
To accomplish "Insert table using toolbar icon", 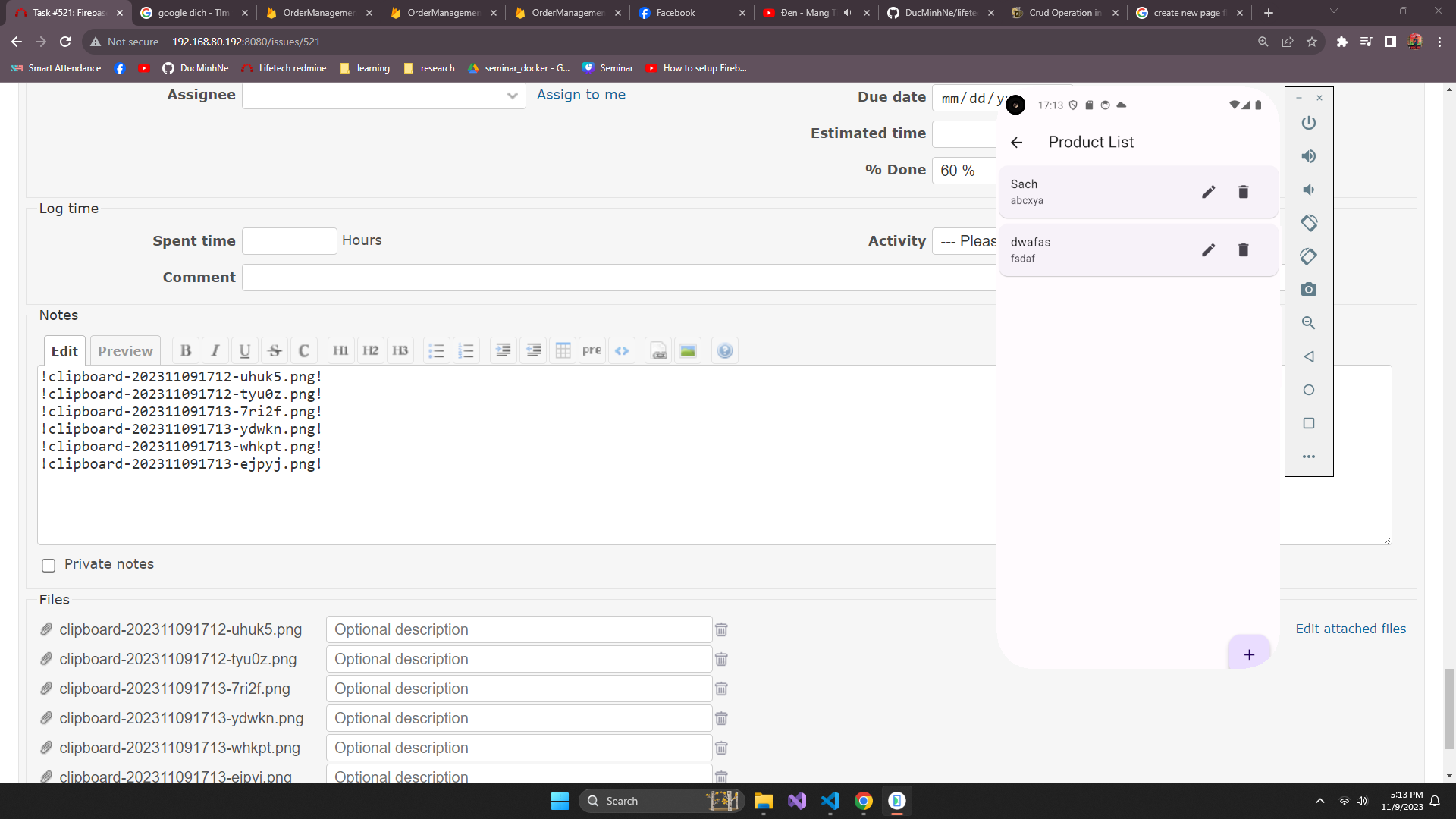I will pyautogui.click(x=563, y=350).
